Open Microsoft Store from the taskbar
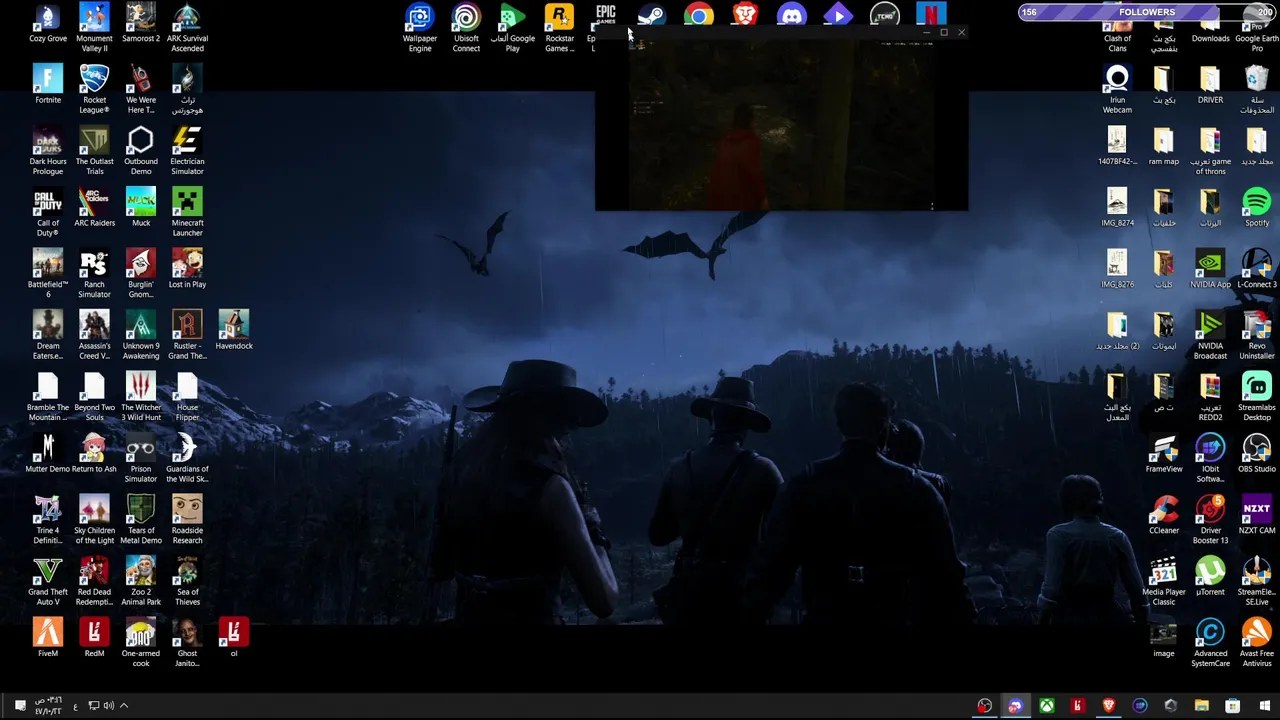The width and height of the screenshot is (1280, 720). [x=1233, y=706]
